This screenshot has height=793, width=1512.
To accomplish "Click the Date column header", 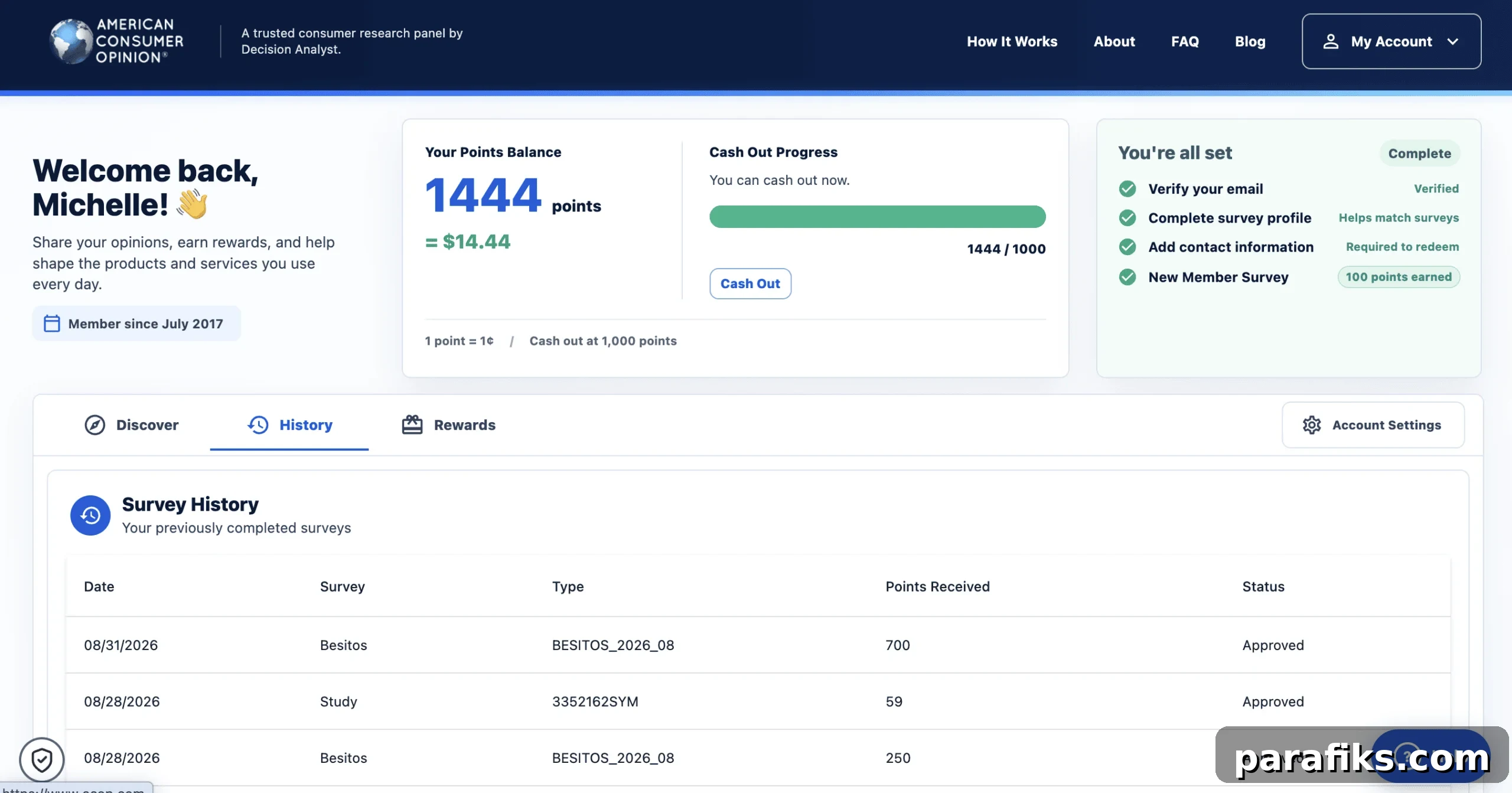I will 99,586.
